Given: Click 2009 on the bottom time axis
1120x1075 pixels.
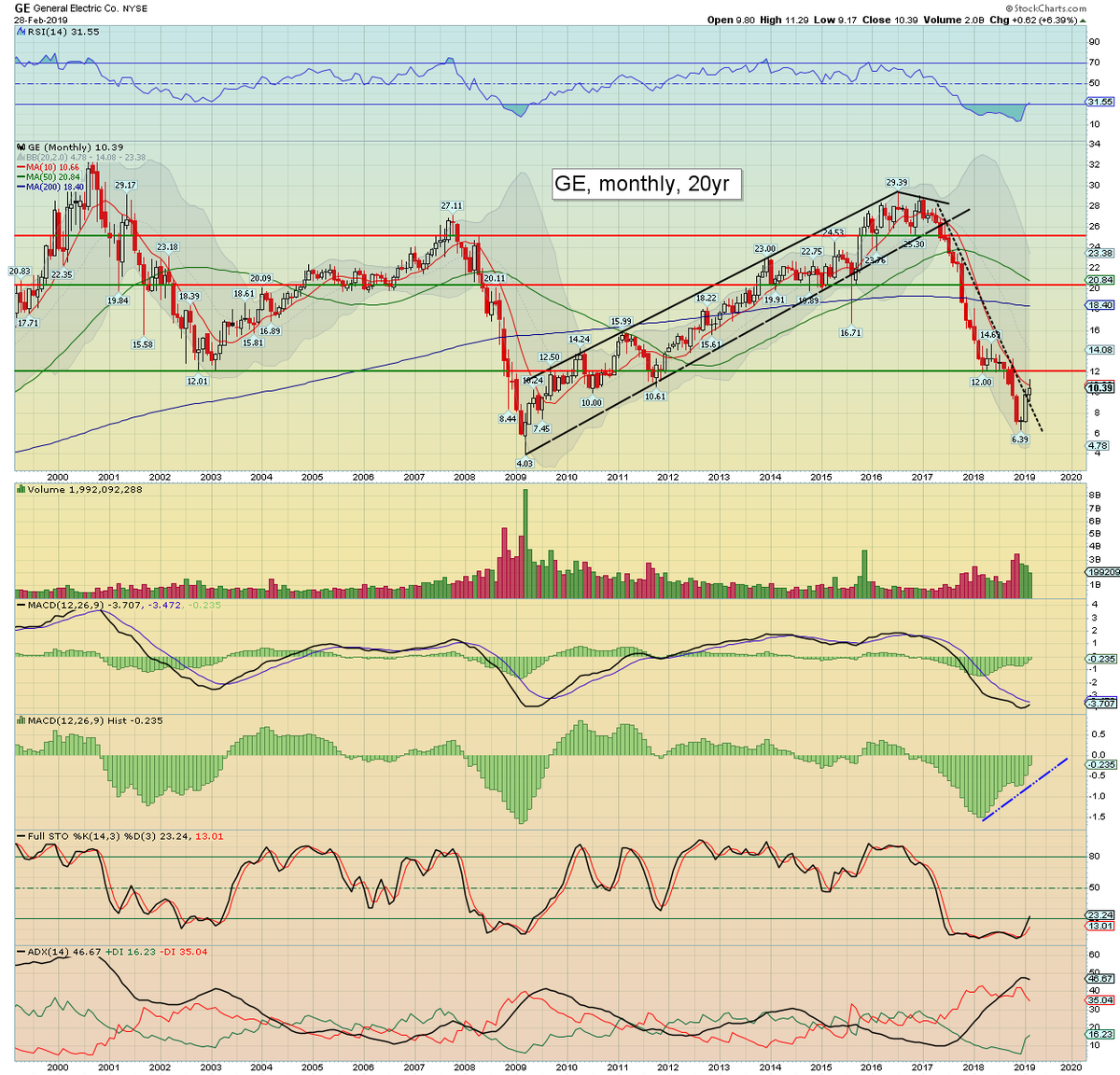Looking at the screenshot, I should coord(515,1067).
